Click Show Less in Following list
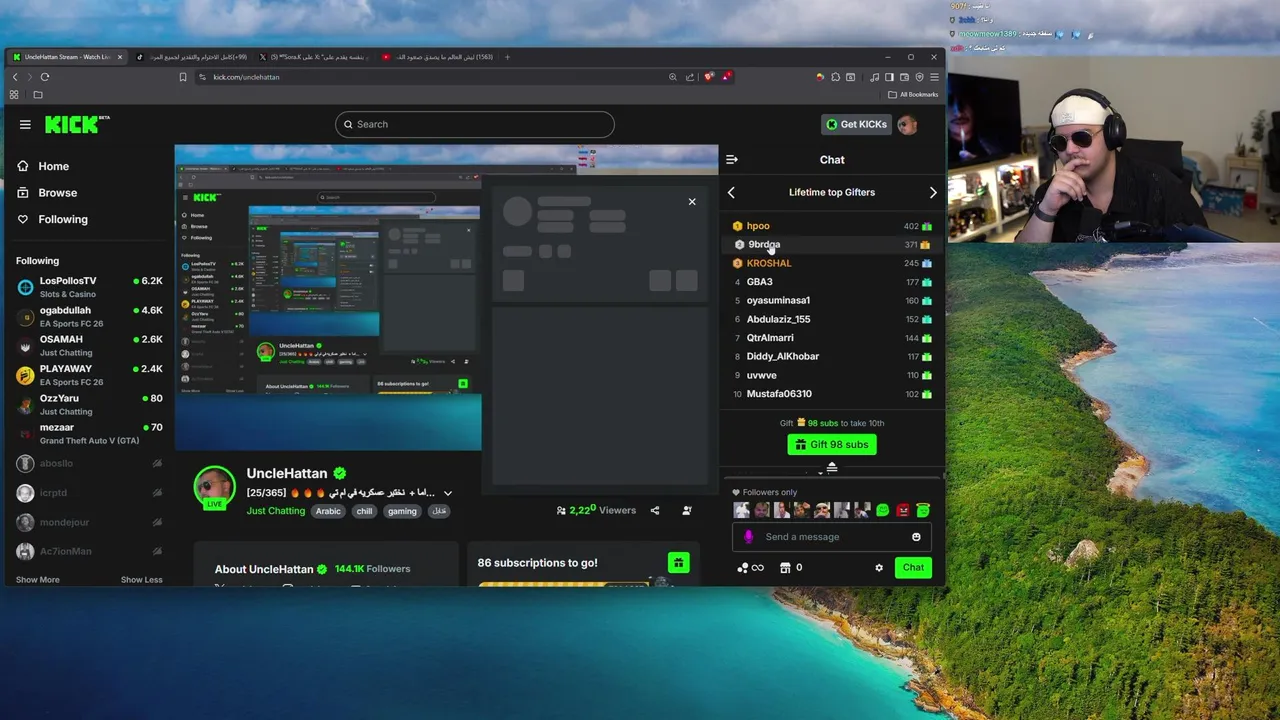Screen dimensions: 1280x720 pyautogui.click(x=142, y=580)
